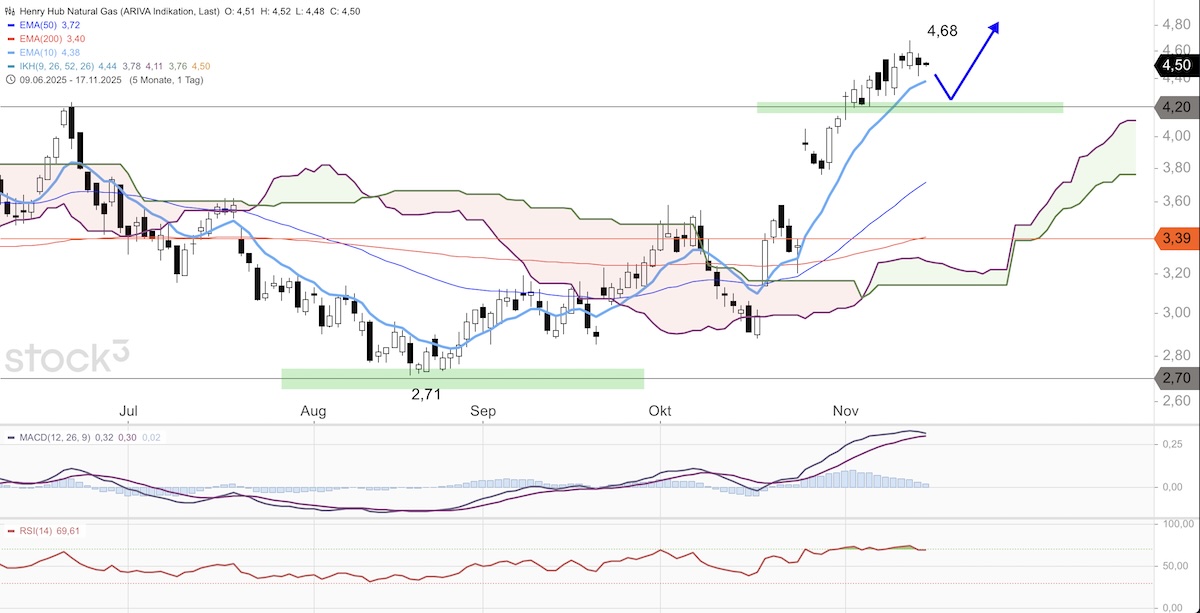Toggle the EMA(10) indicator label

point(38,52)
